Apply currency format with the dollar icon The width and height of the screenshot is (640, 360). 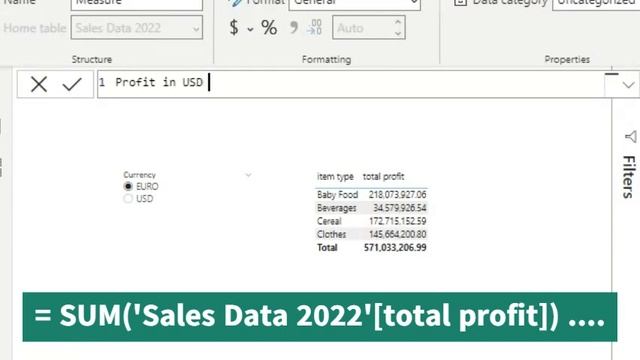coord(234,28)
